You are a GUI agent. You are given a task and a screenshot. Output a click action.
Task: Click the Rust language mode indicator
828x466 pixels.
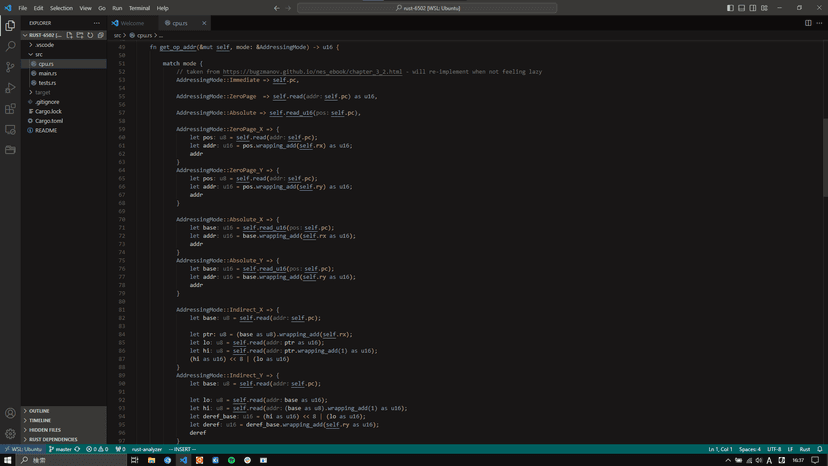pos(804,449)
